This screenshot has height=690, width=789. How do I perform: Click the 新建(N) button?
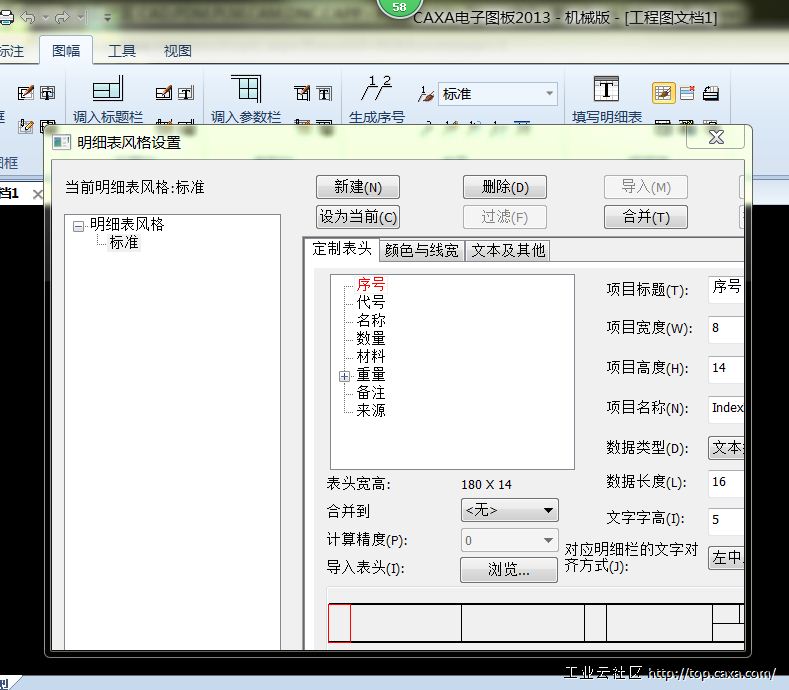[358, 187]
